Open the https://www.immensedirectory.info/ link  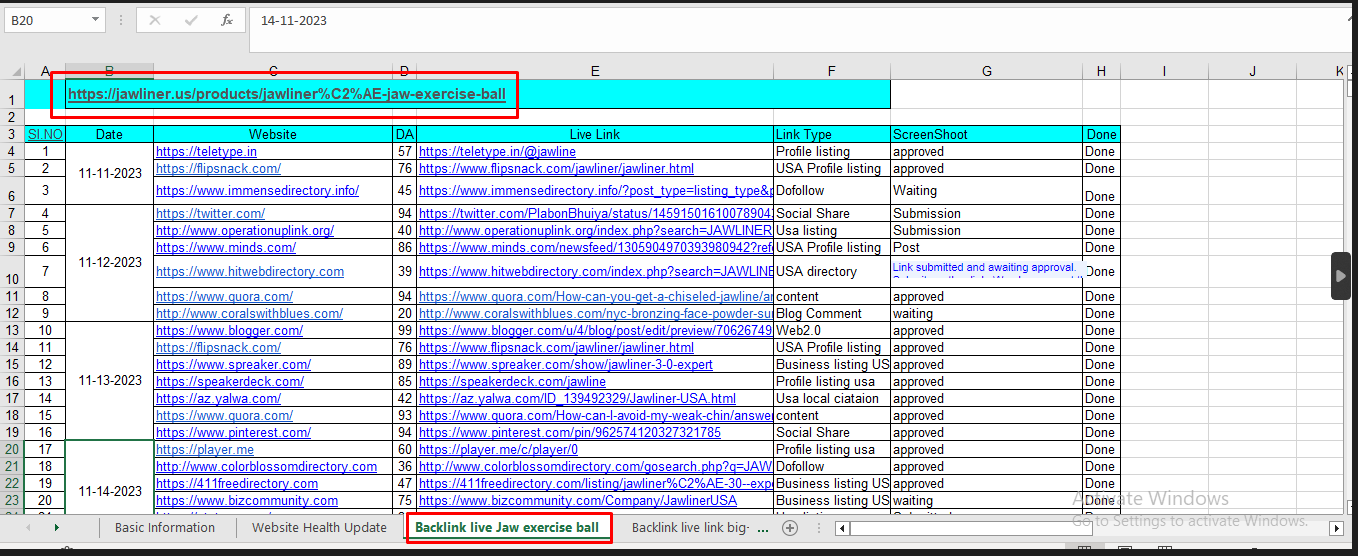click(258, 190)
